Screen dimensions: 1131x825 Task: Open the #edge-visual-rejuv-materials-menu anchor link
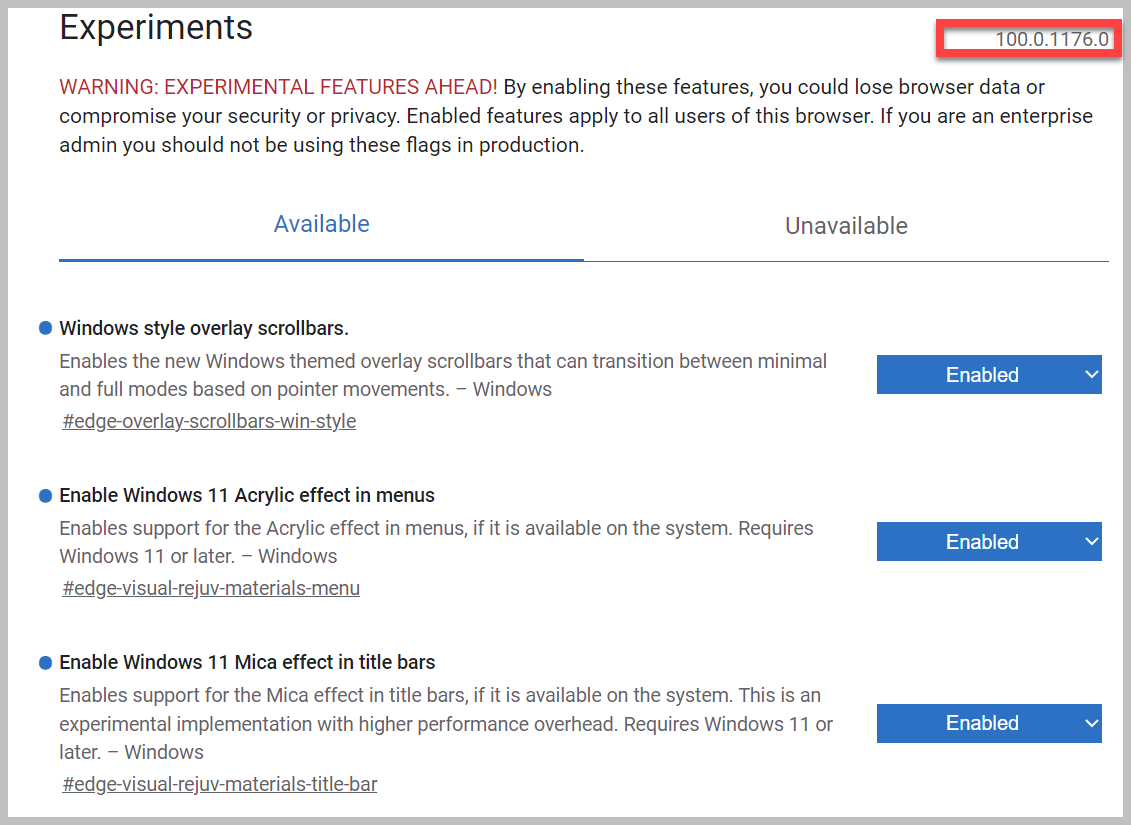[x=211, y=588]
